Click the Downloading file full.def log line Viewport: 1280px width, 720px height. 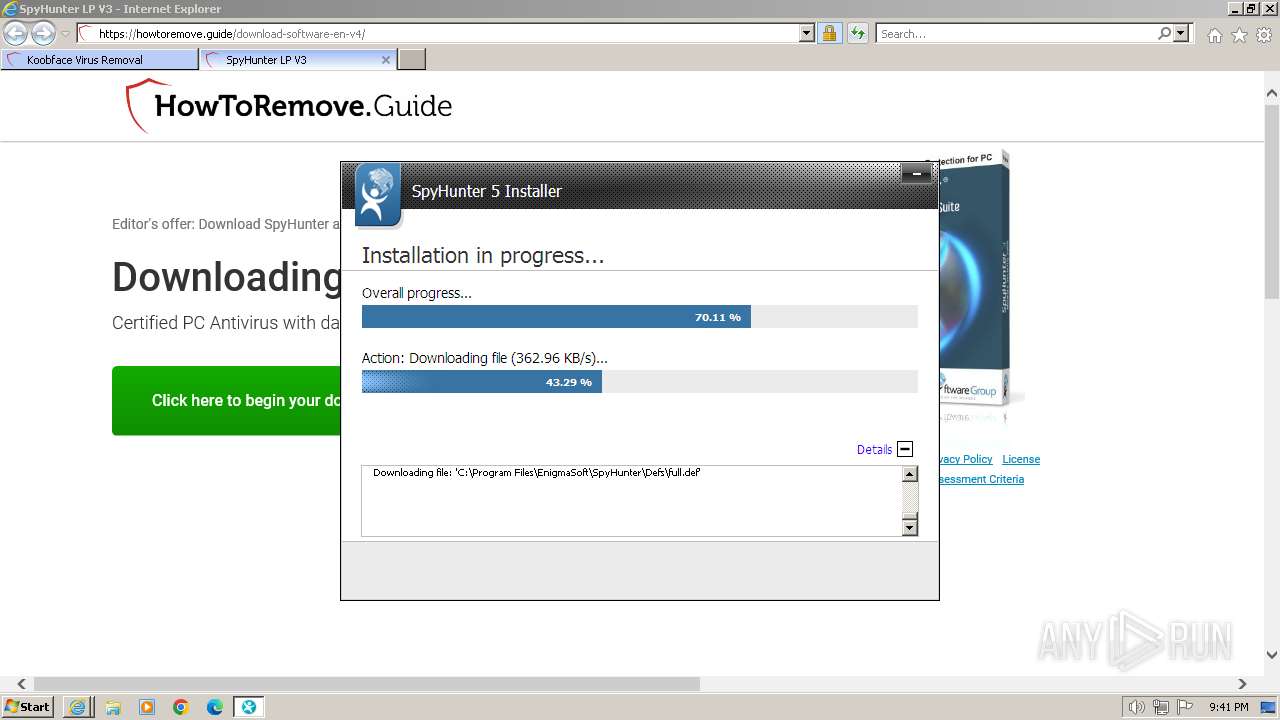(536, 472)
